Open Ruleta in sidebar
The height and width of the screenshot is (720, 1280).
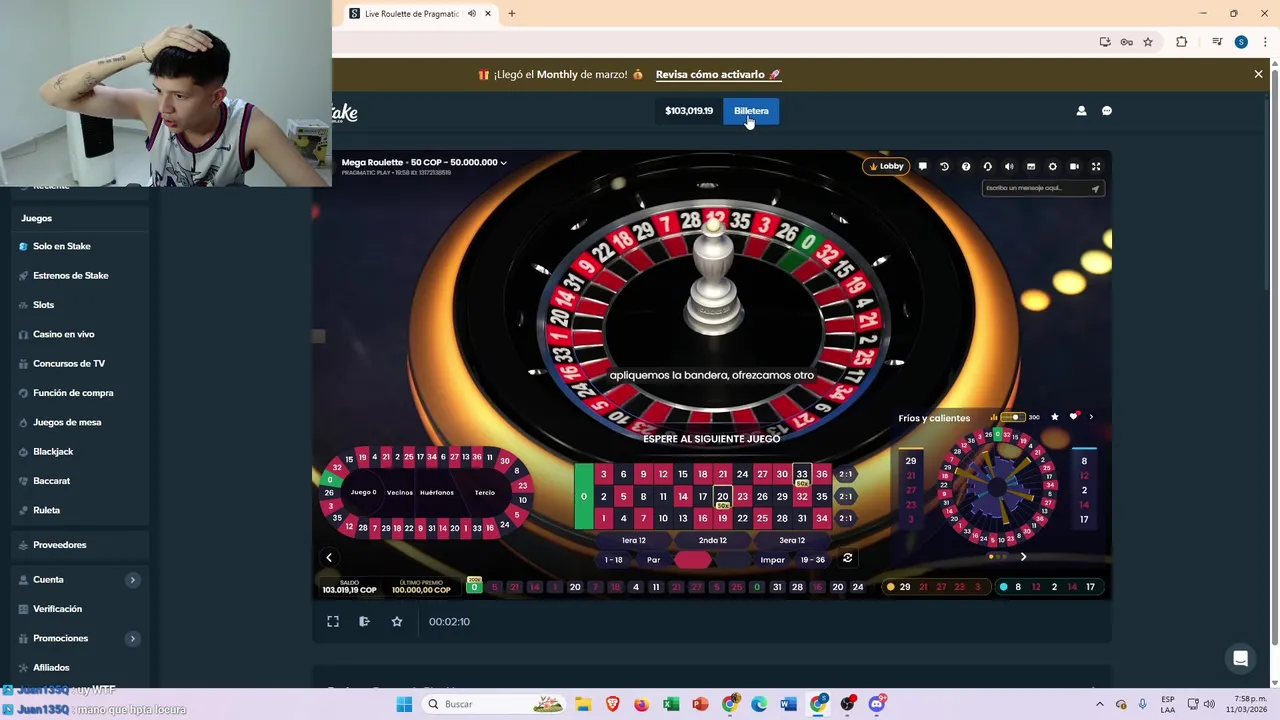[x=47, y=510]
